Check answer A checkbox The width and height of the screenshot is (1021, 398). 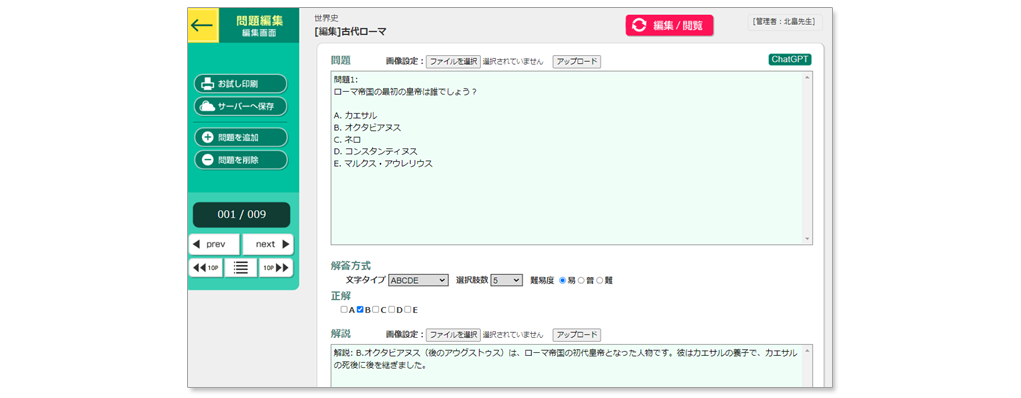[x=344, y=309]
